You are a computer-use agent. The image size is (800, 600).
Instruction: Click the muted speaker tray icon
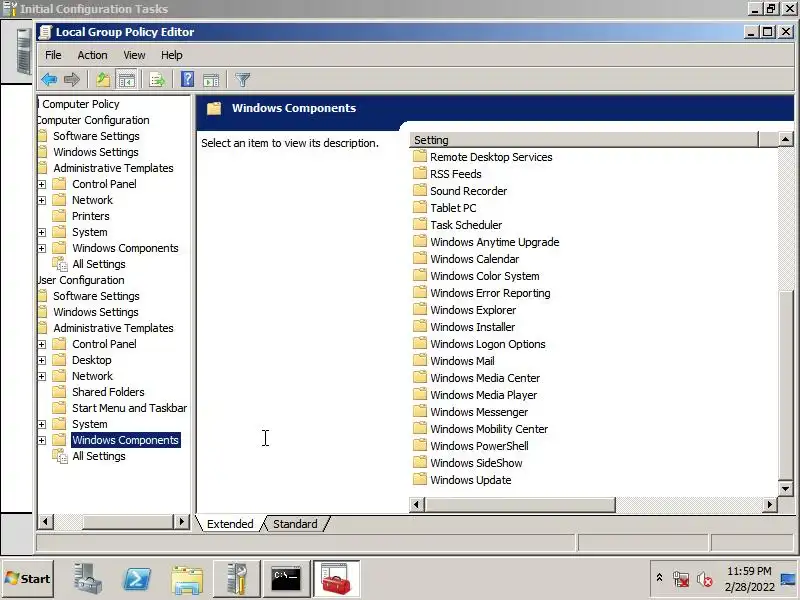coord(705,579)
